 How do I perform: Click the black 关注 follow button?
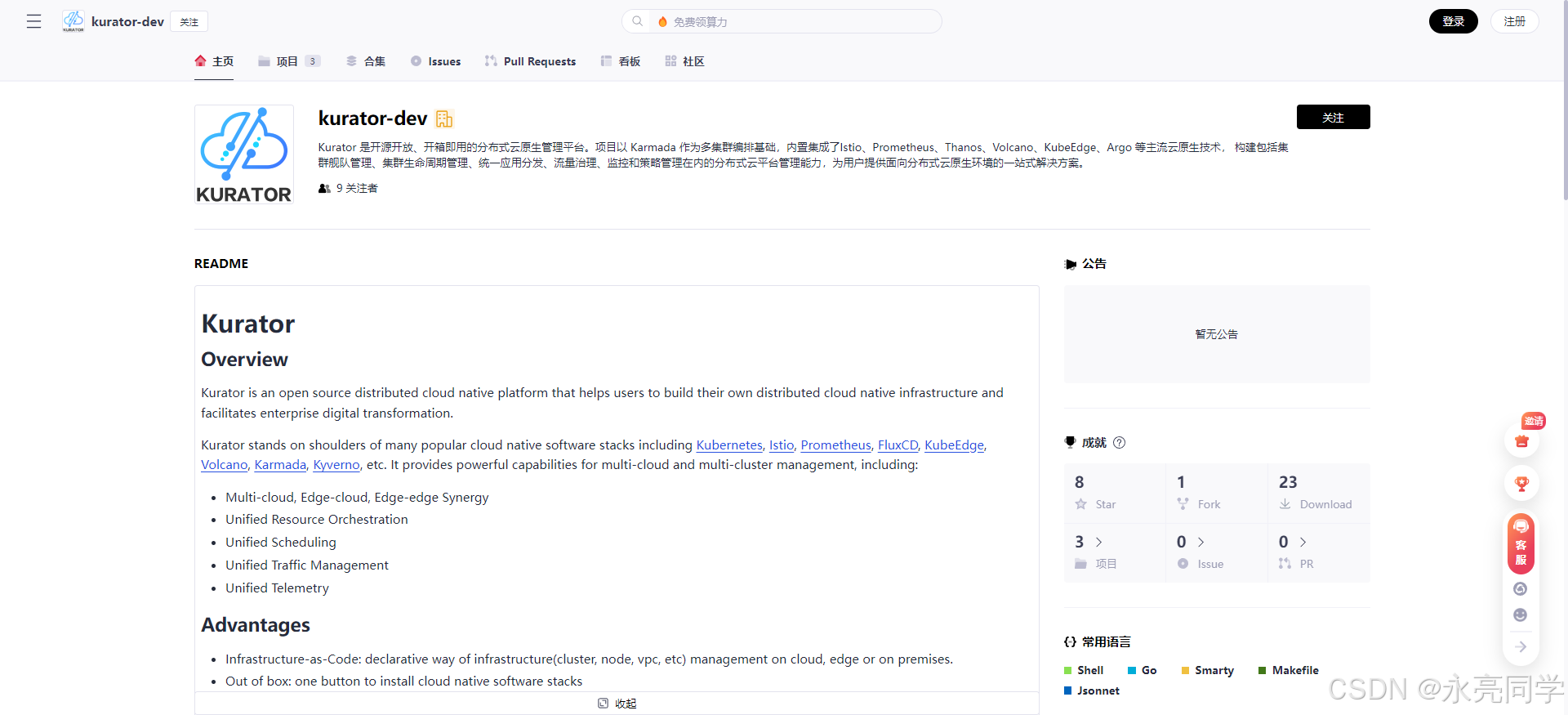[x=1333, y=117]
